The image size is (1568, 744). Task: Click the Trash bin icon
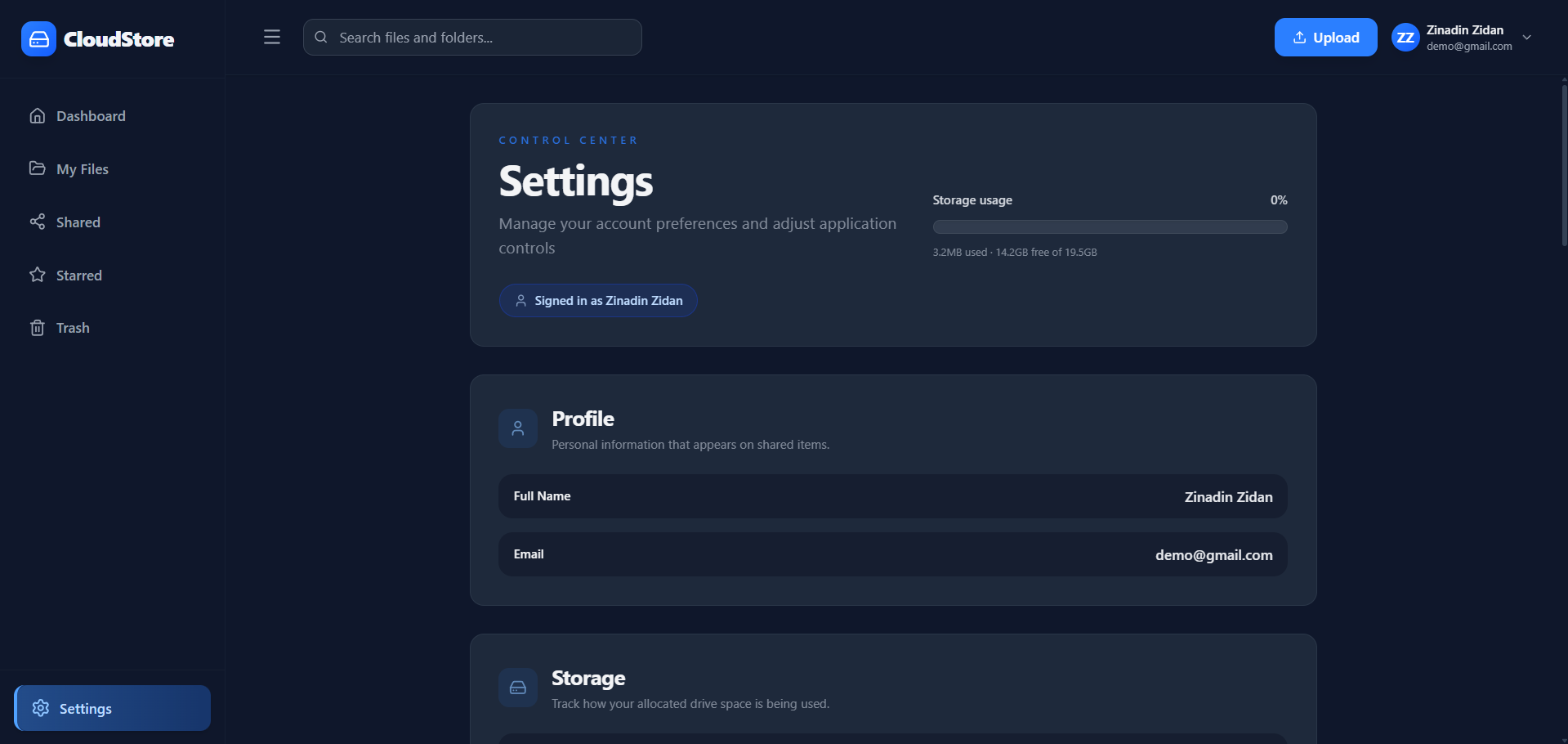tap(38, 328)
